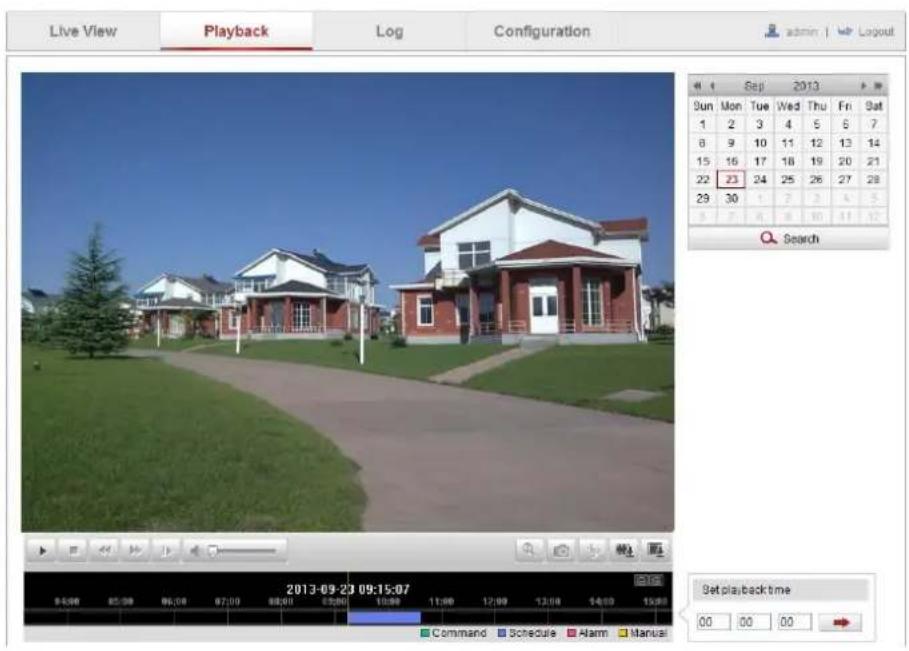Click the 13:00 mark on the timeline
909x651 pixels.
[548, 602]
